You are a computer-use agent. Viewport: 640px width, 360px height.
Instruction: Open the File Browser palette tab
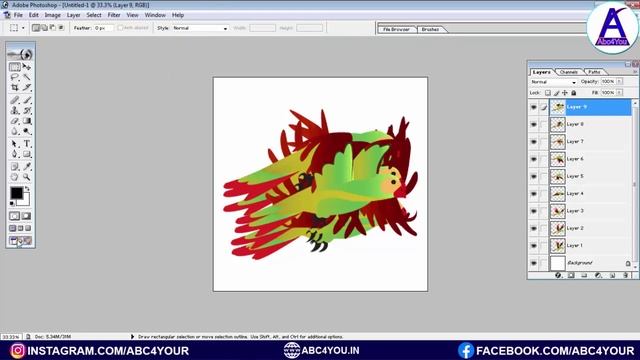tap(396, 29)
